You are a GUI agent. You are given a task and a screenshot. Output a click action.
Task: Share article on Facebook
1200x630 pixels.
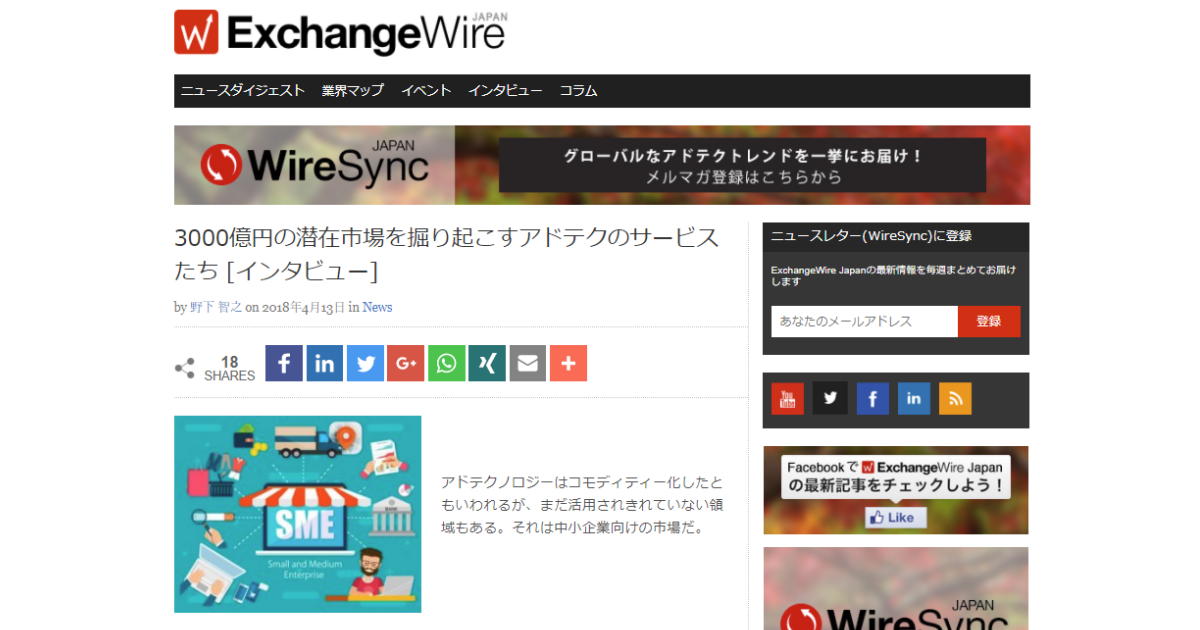[284, 364]
